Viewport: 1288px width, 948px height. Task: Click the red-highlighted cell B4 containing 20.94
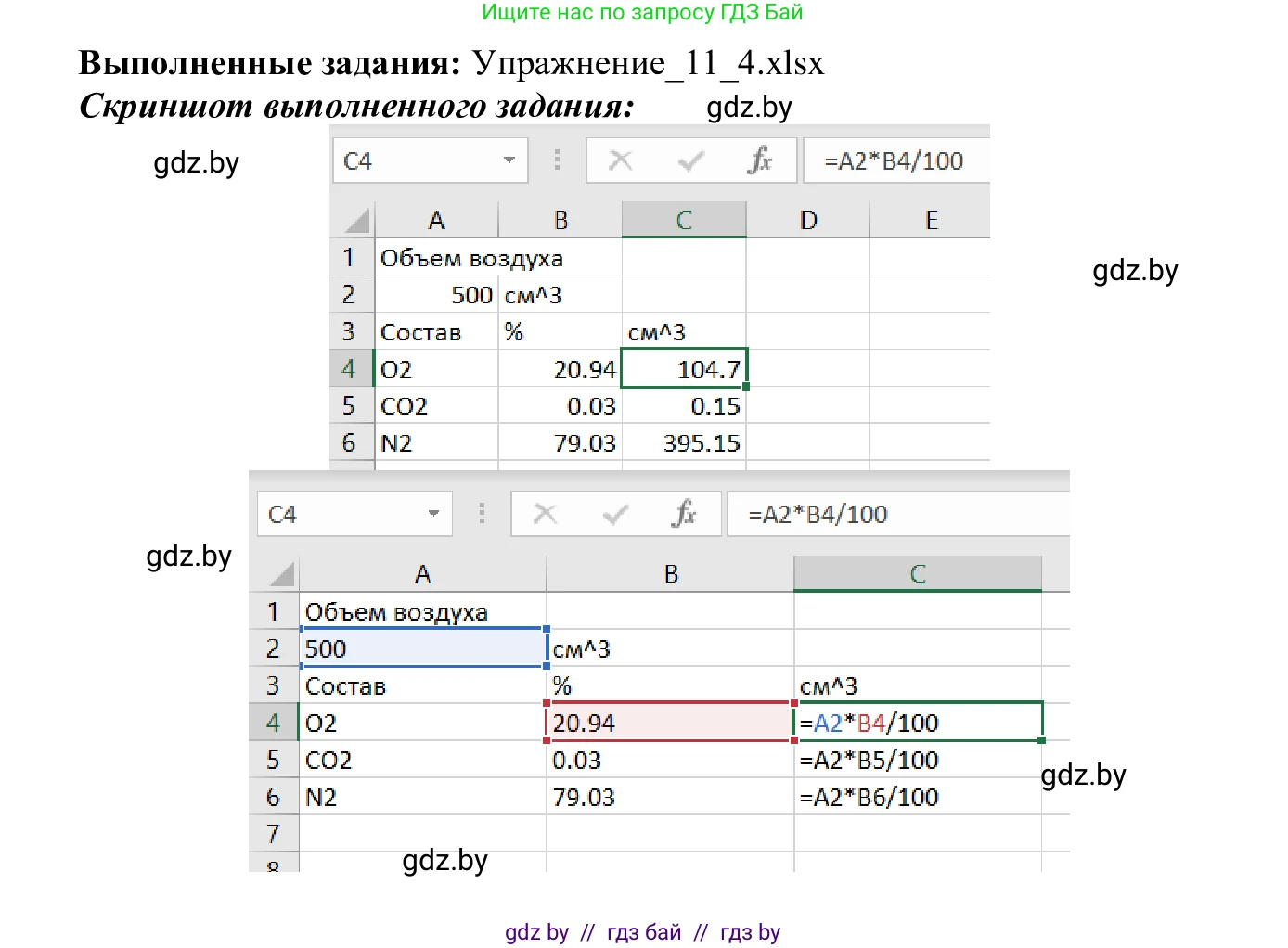click(669, 723)
